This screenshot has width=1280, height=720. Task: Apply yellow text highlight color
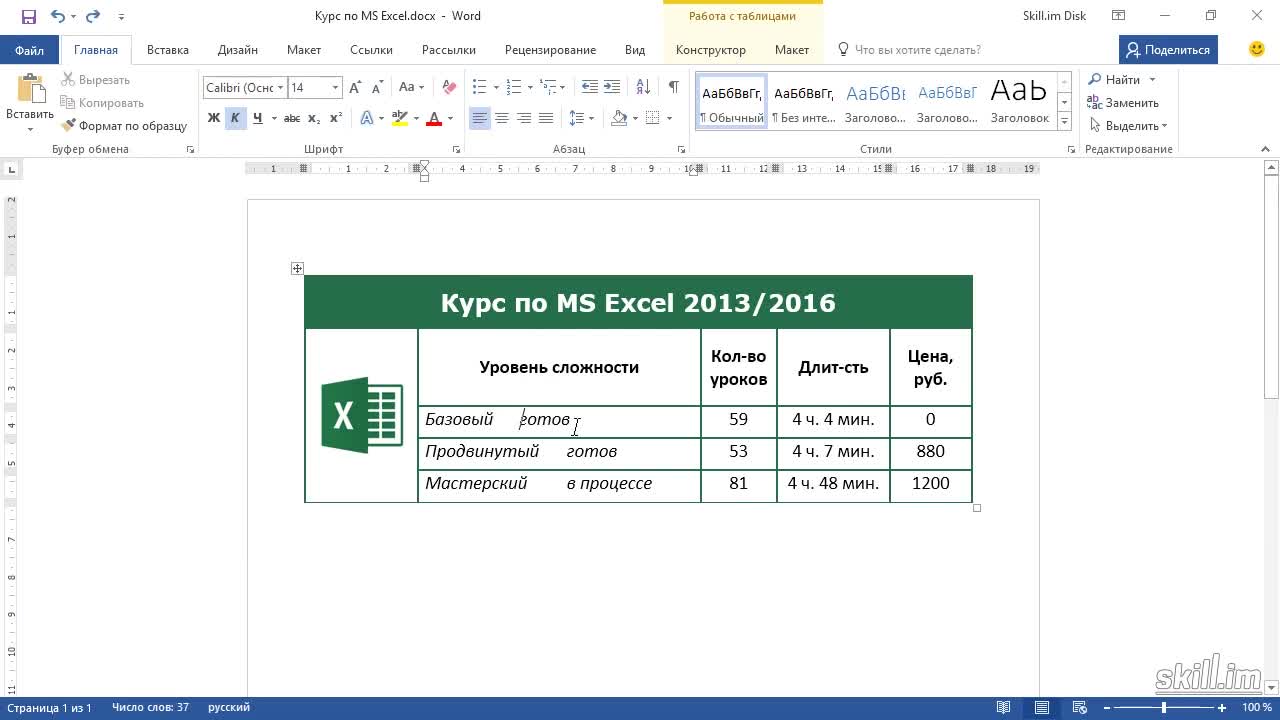pyautogui.click(x=399, y=118)
